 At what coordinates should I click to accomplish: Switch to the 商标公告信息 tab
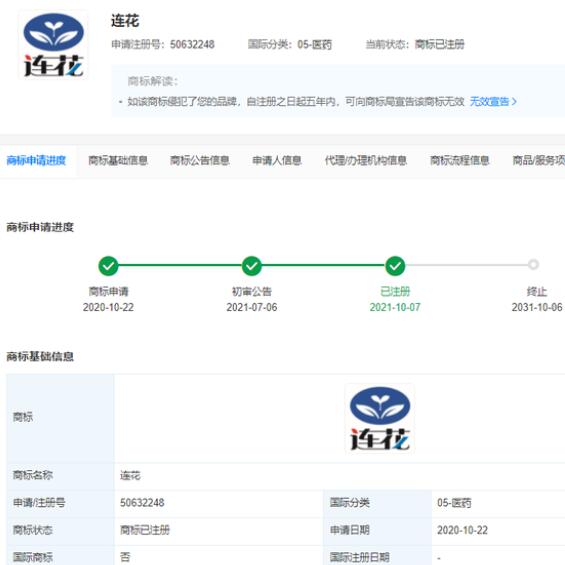click(200, 160)
